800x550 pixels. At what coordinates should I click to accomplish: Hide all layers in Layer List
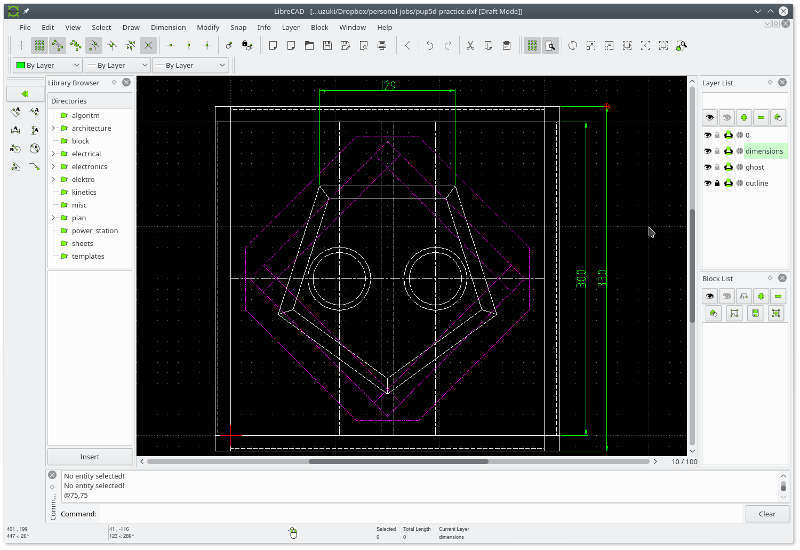pyautogui.click(x=727, y=118)
